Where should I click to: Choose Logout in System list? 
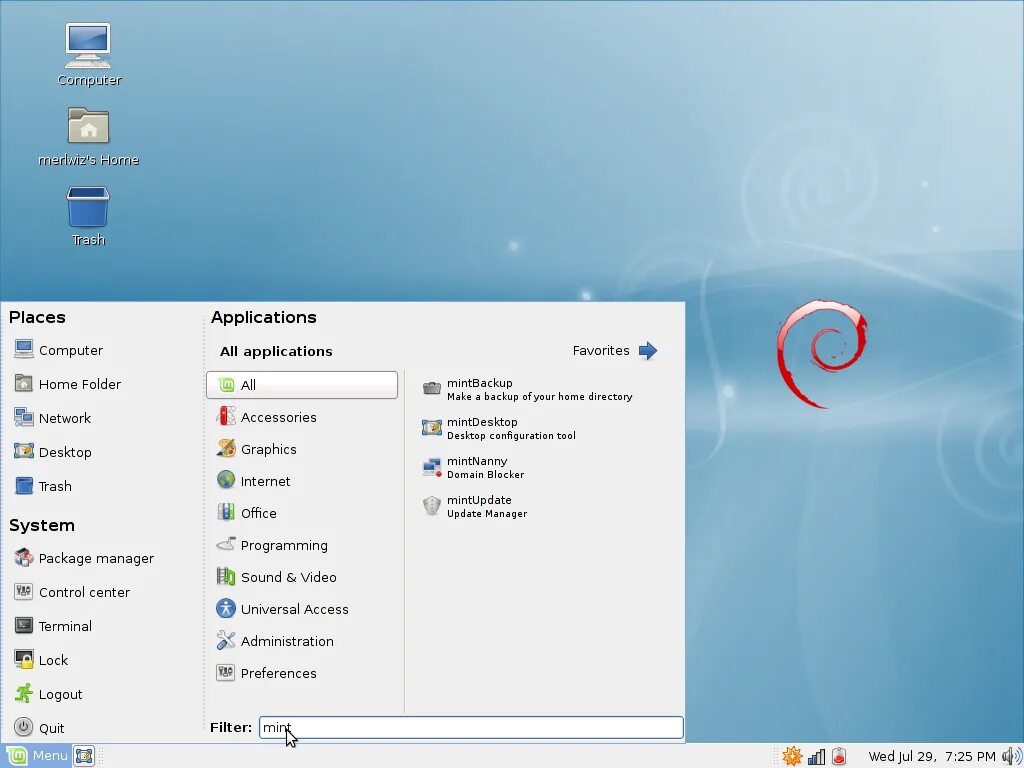[48, 694]
